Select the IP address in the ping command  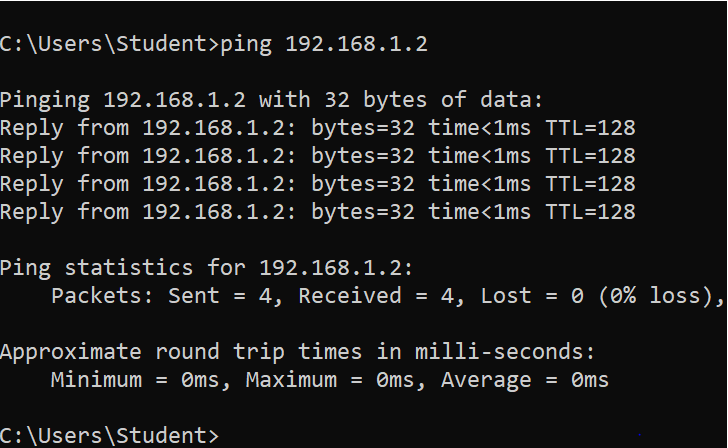point(356,44)
